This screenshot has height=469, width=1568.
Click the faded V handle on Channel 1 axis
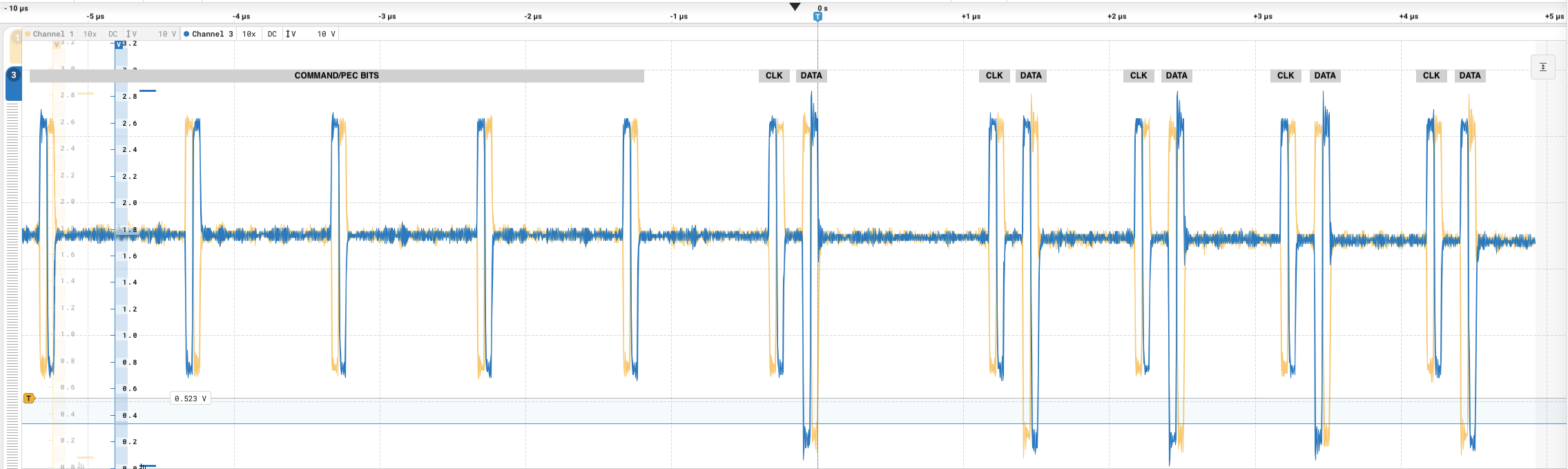click(57, 44)
